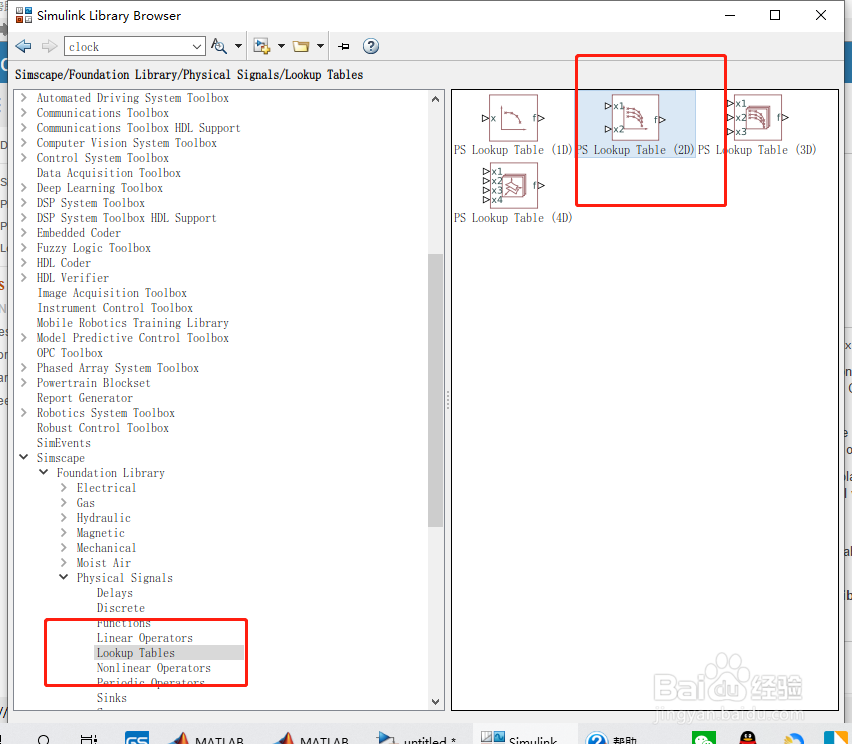
Task: Click the WeChat icon in taskbar
Action: 704,738
